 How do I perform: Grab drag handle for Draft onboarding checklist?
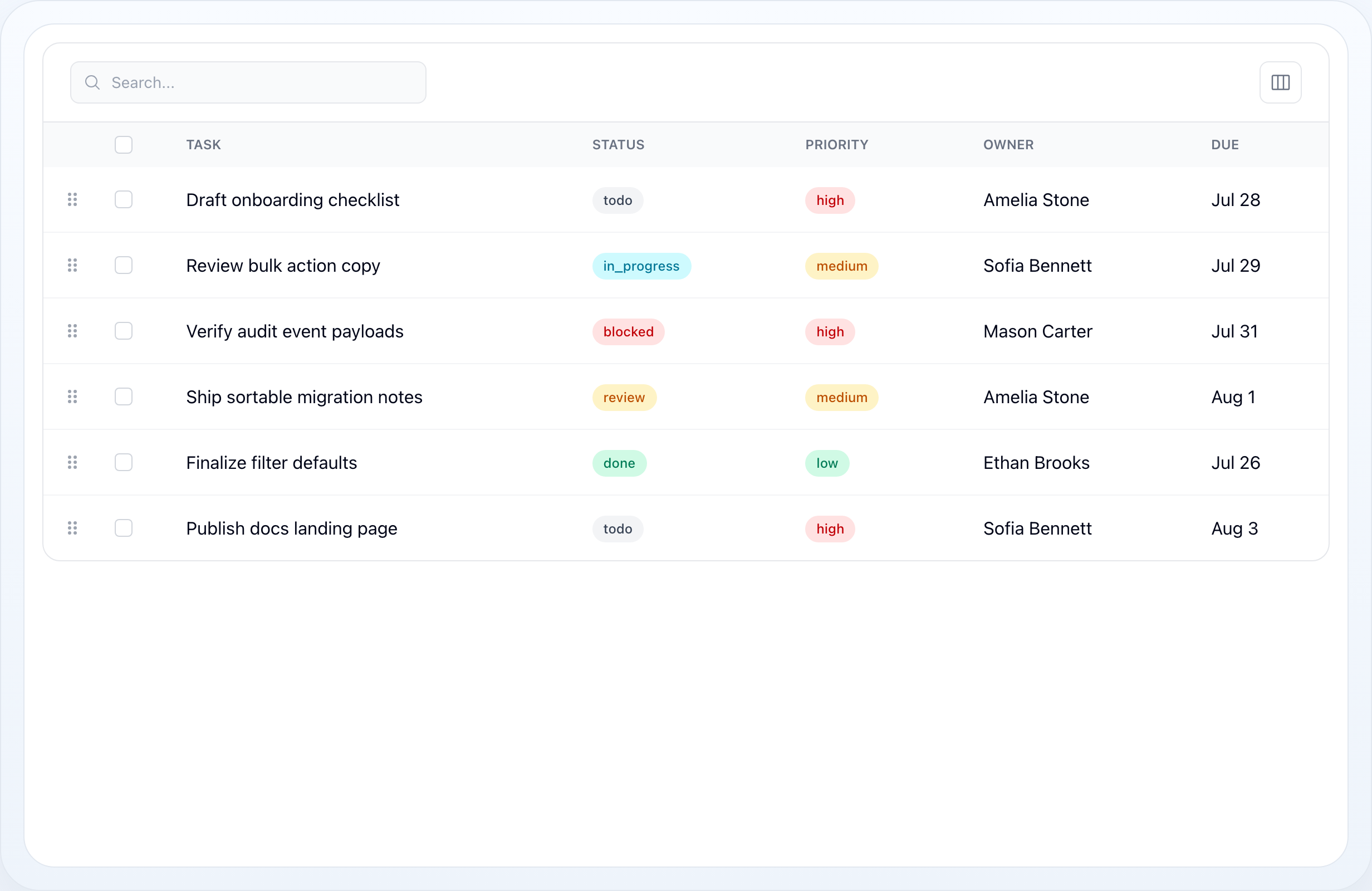pyautogui.click(x=72, y=199)
